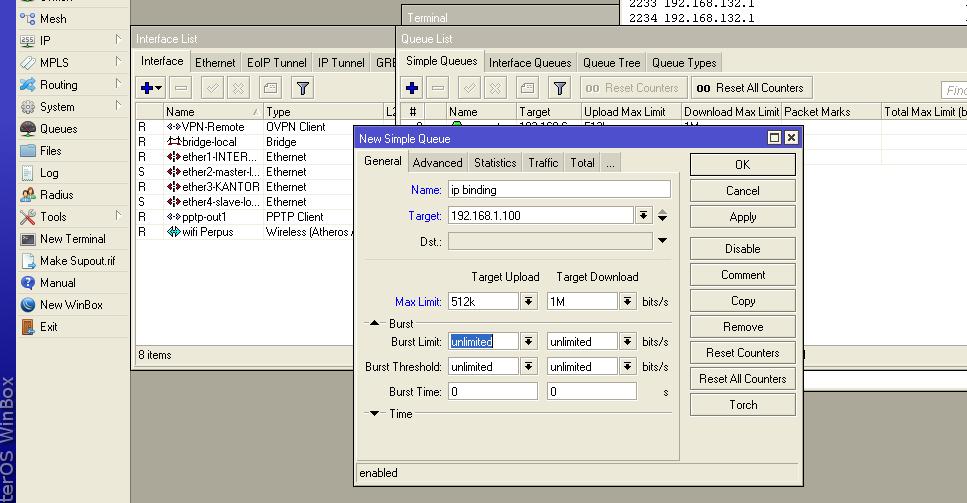967x503 pixels.
Task: Click the Target address field
Action: click(x=540, y=216)
